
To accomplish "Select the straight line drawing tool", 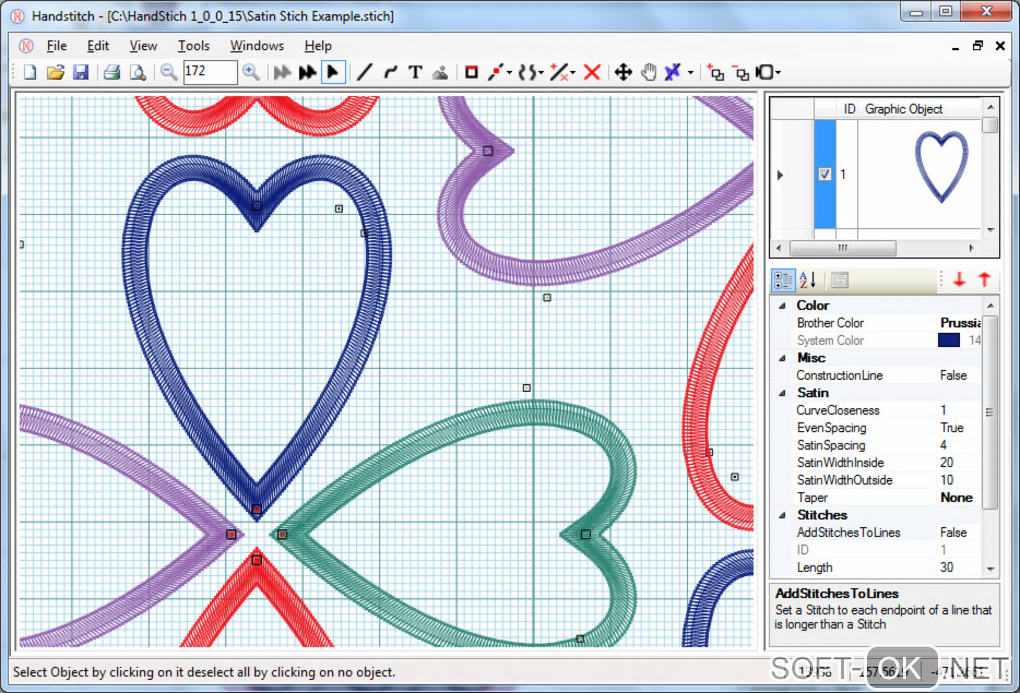I will [x=364, y=72].
